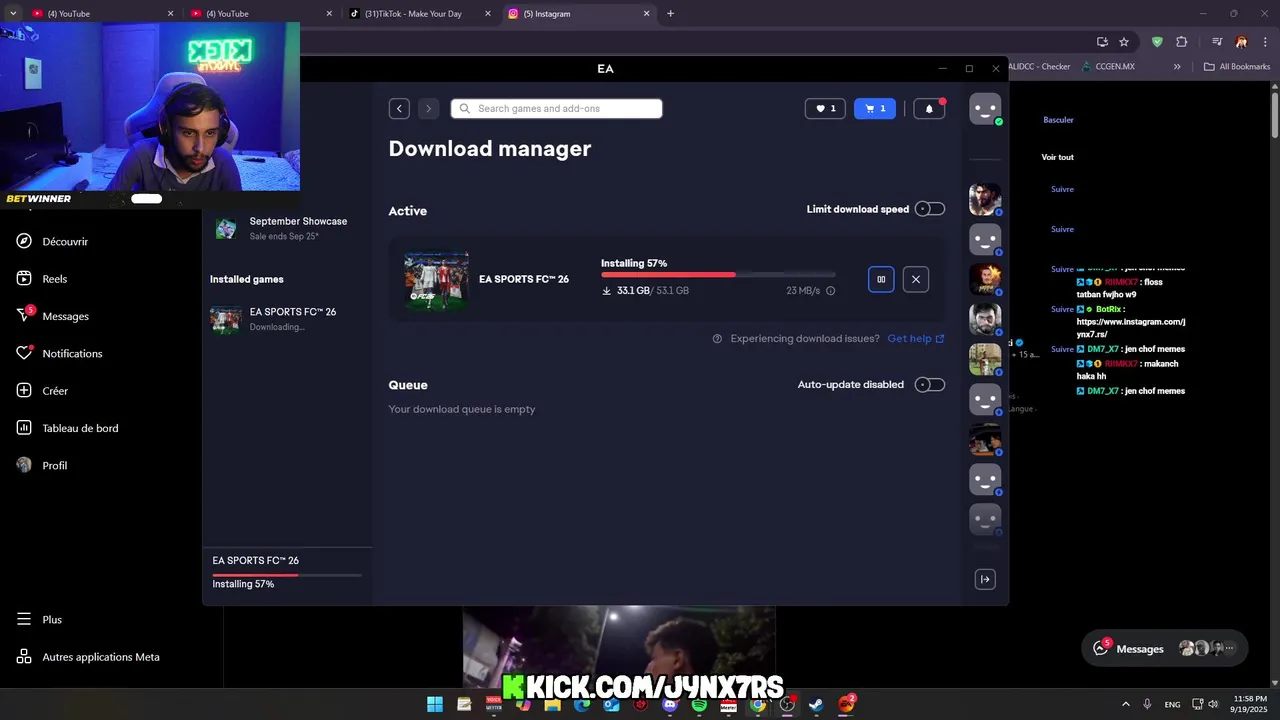
Task: Open Instagram Tableau de bord item
Action: coord(68,428)
